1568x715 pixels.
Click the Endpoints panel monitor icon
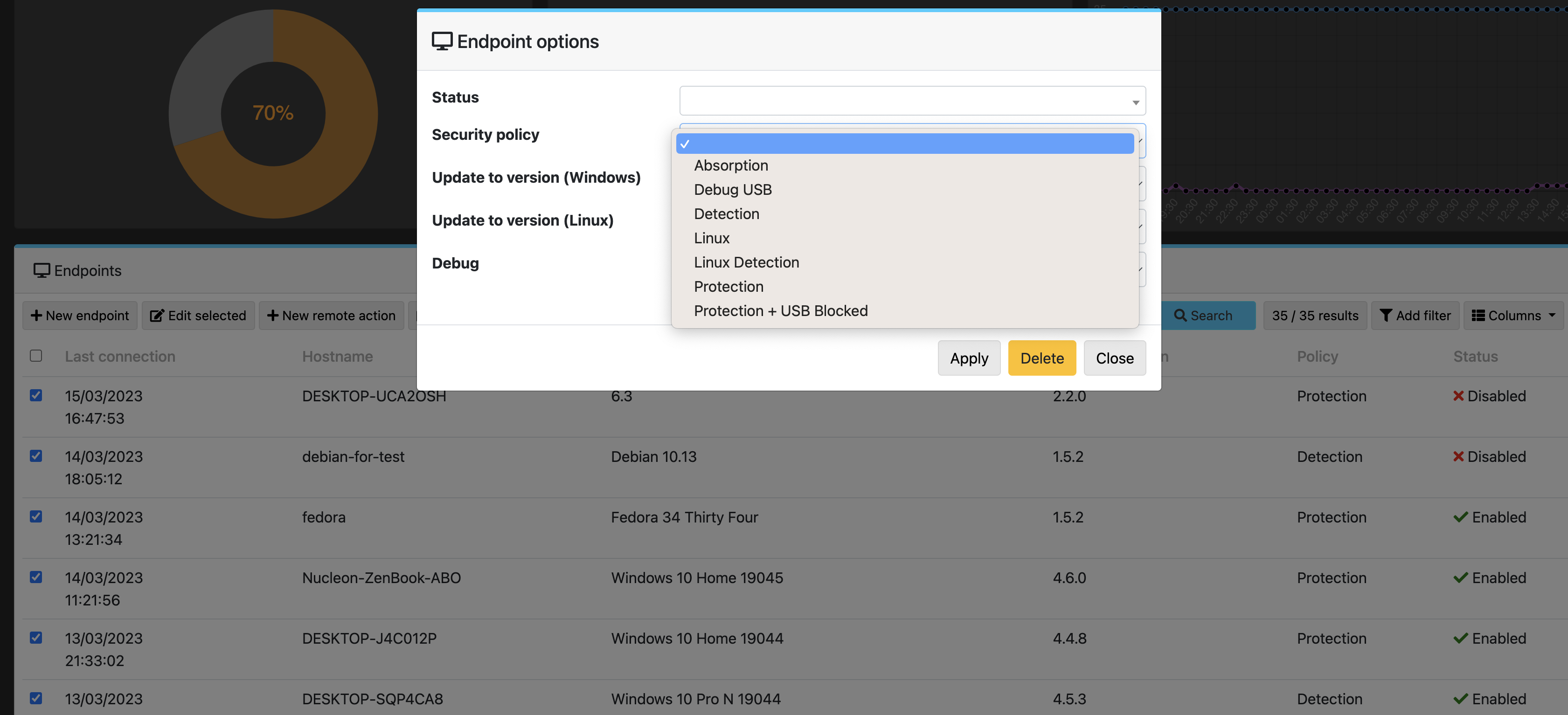[x=42, y=271]
